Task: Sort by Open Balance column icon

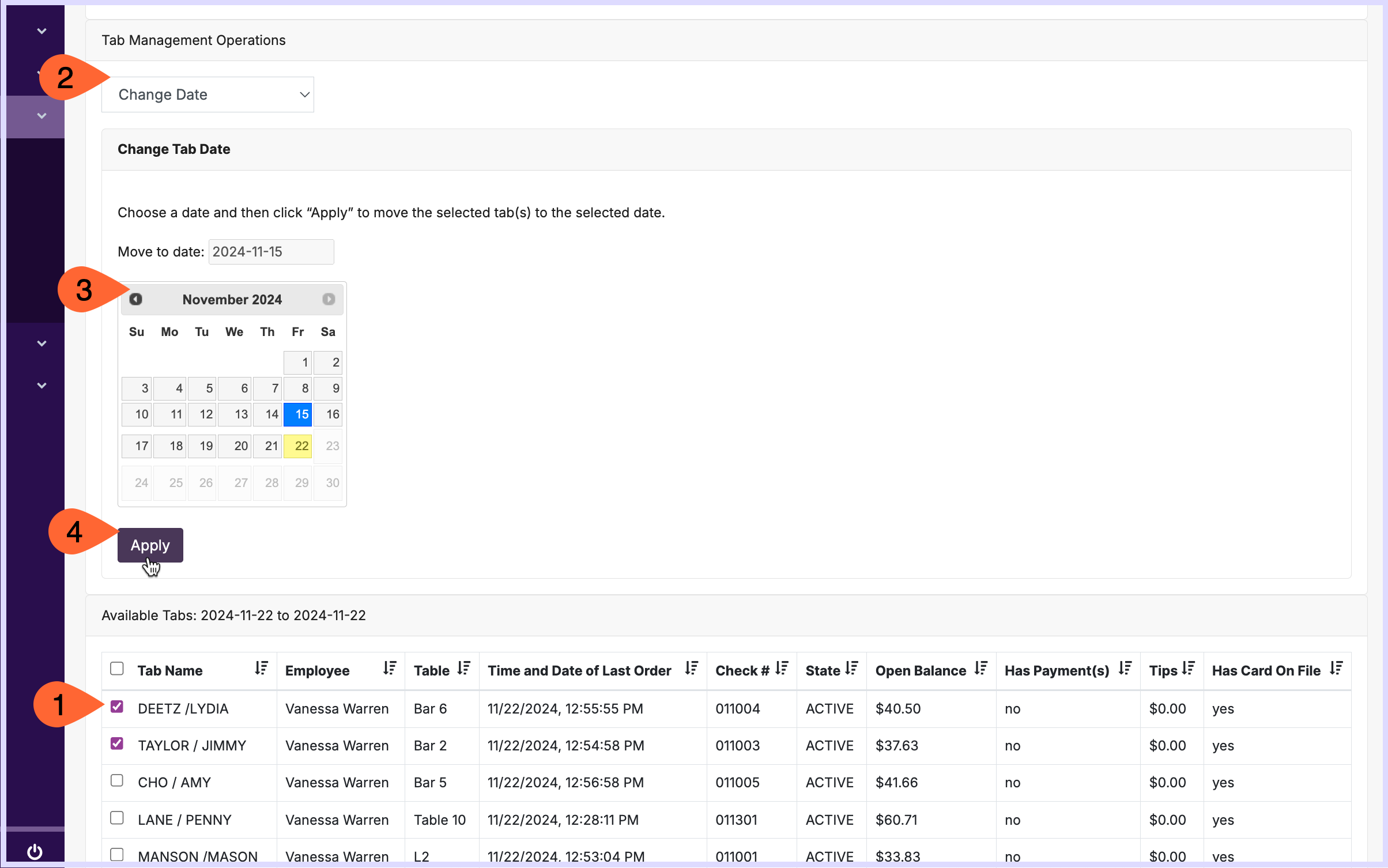Action: click(x=980, y=669)
